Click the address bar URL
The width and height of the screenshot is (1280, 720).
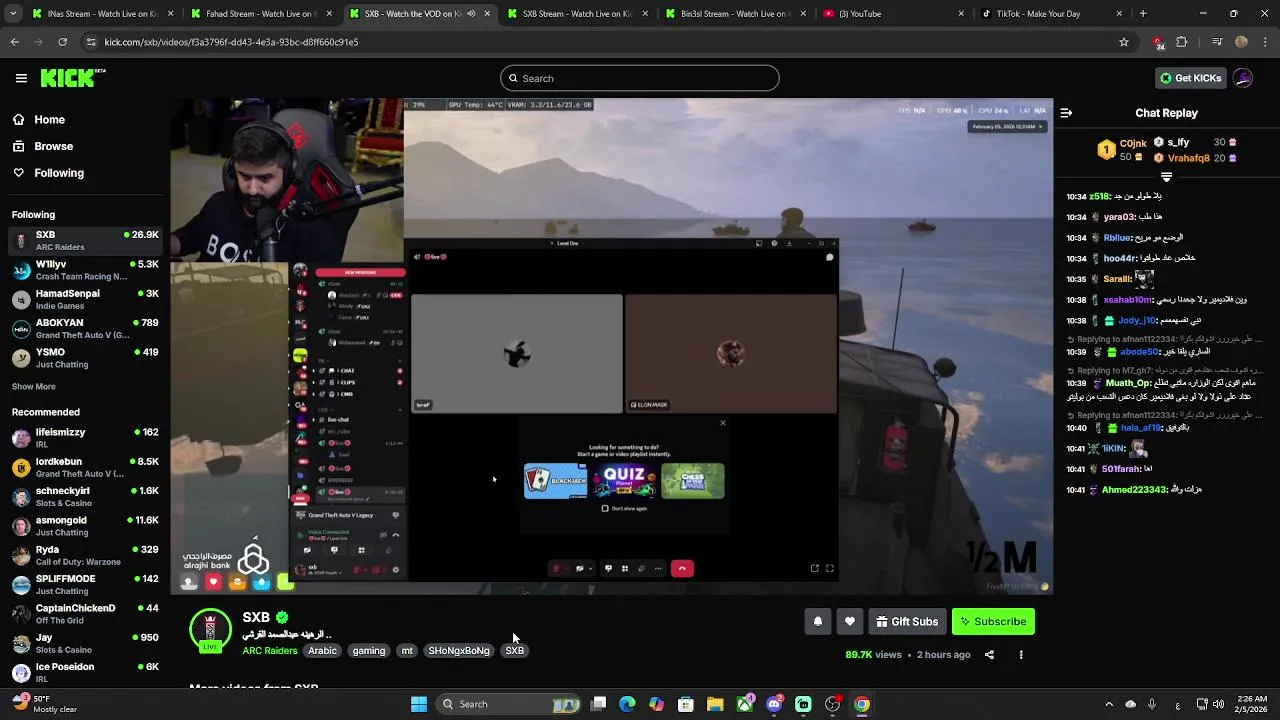click(231, 42)
